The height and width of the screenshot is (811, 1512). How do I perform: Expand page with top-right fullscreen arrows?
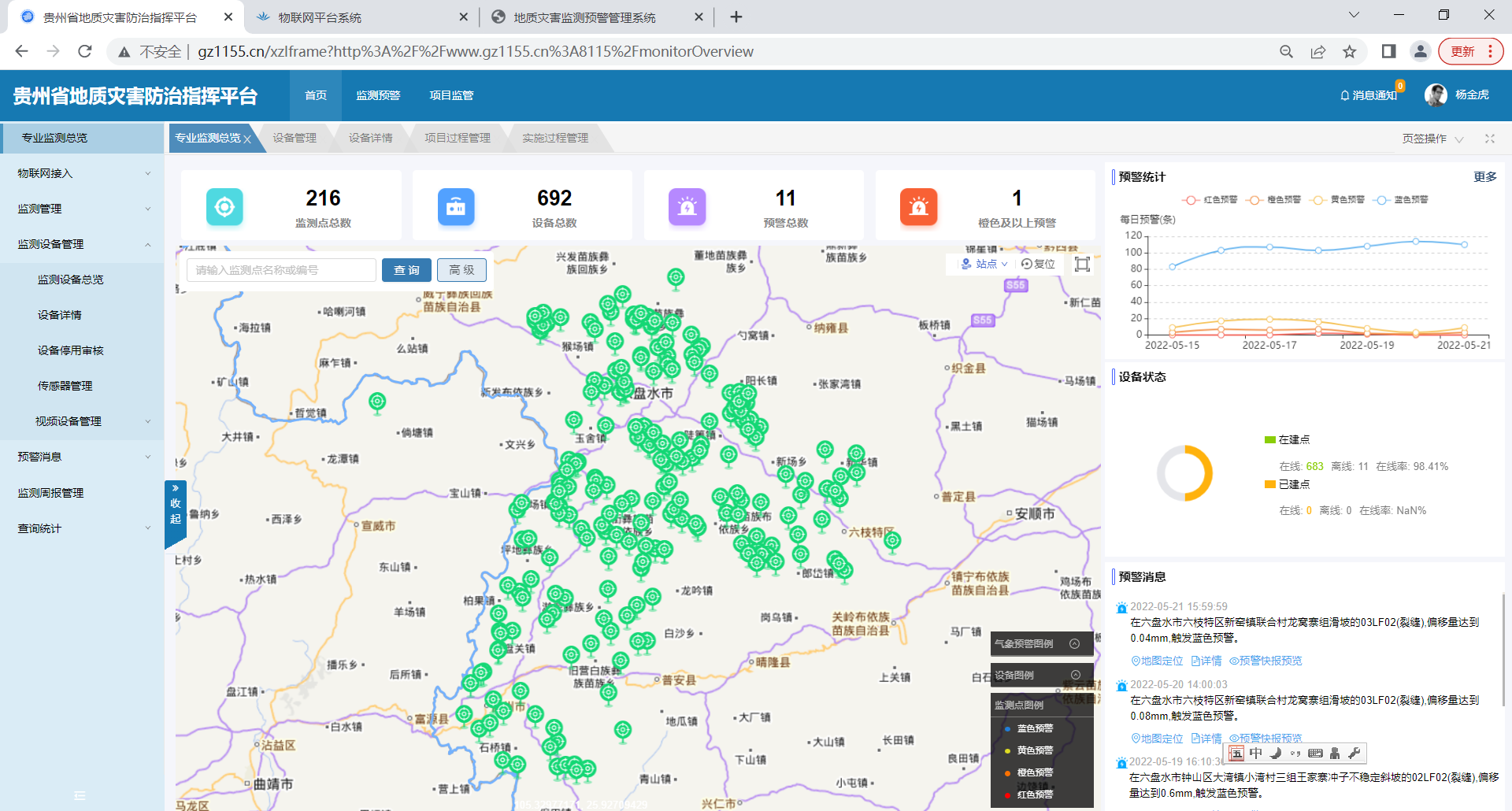[1489, 139]
